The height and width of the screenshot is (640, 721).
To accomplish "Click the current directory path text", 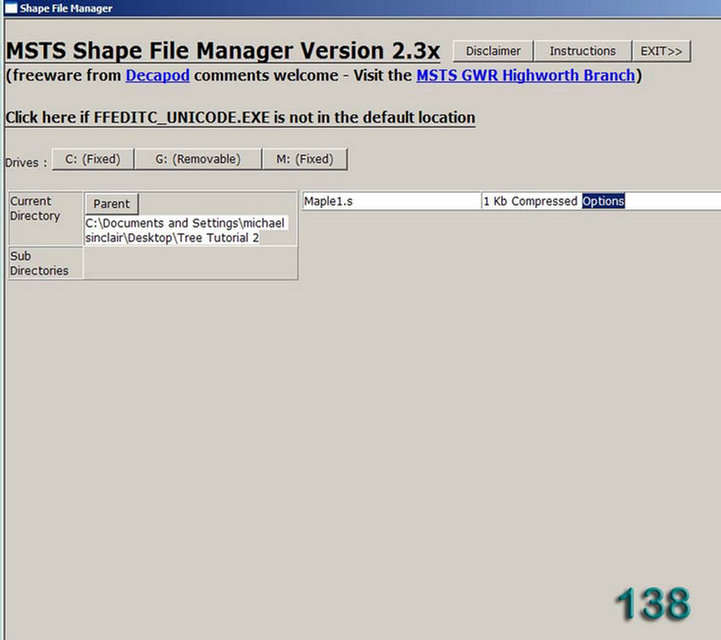I will coord(186,230).
